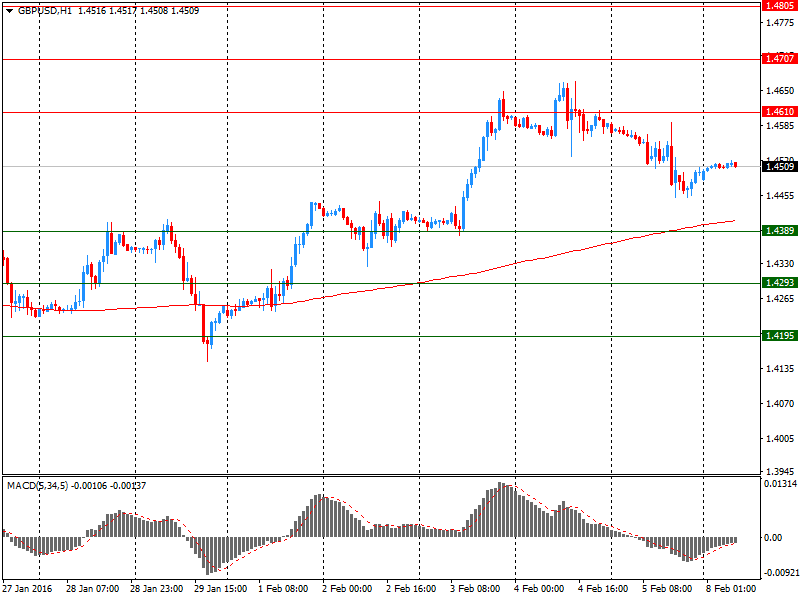The width and height of the screenshot is (800, 600).
Task: Select the 1.4389 green support label
Action: 780,231
